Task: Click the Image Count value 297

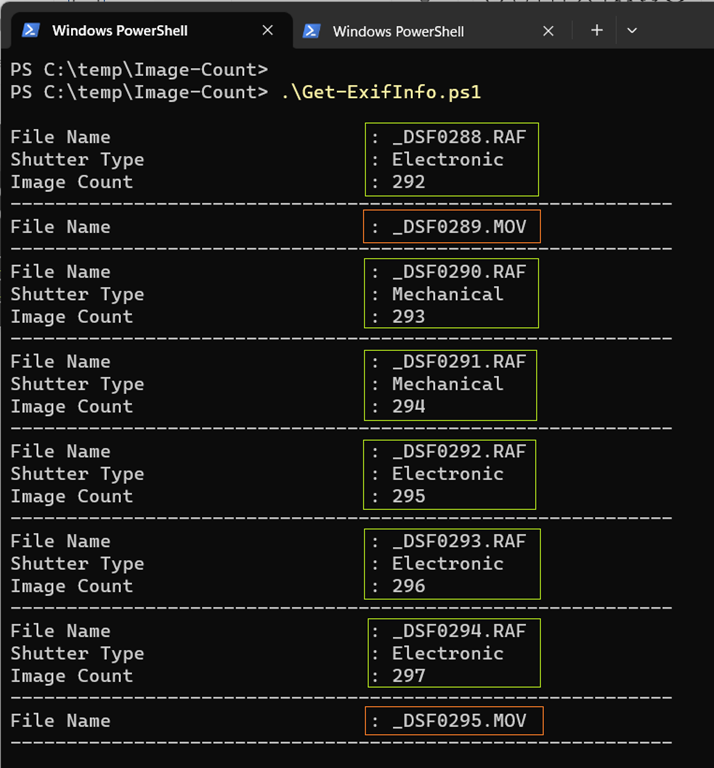Action: [409, 676]
